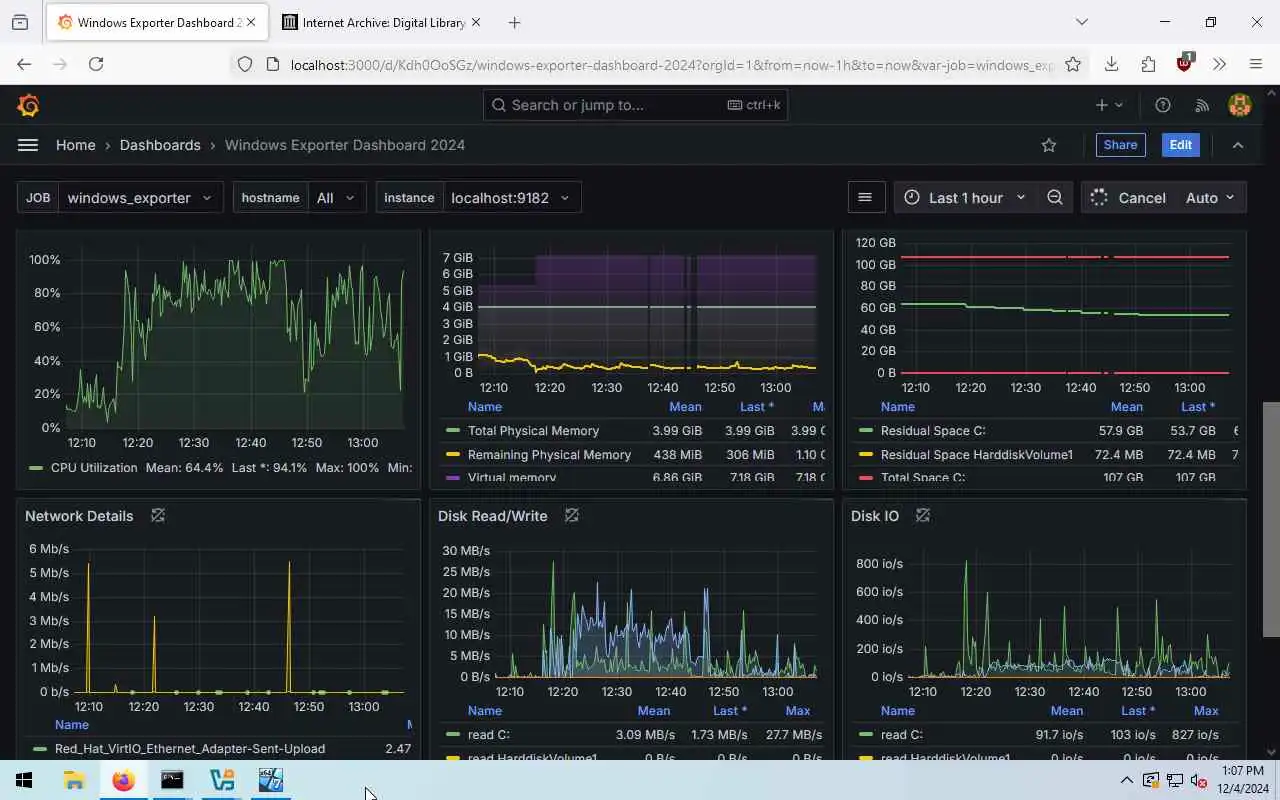Click the Search or jump to field
The height and width of the screenshot is (800, 1280).
[635, 105]
